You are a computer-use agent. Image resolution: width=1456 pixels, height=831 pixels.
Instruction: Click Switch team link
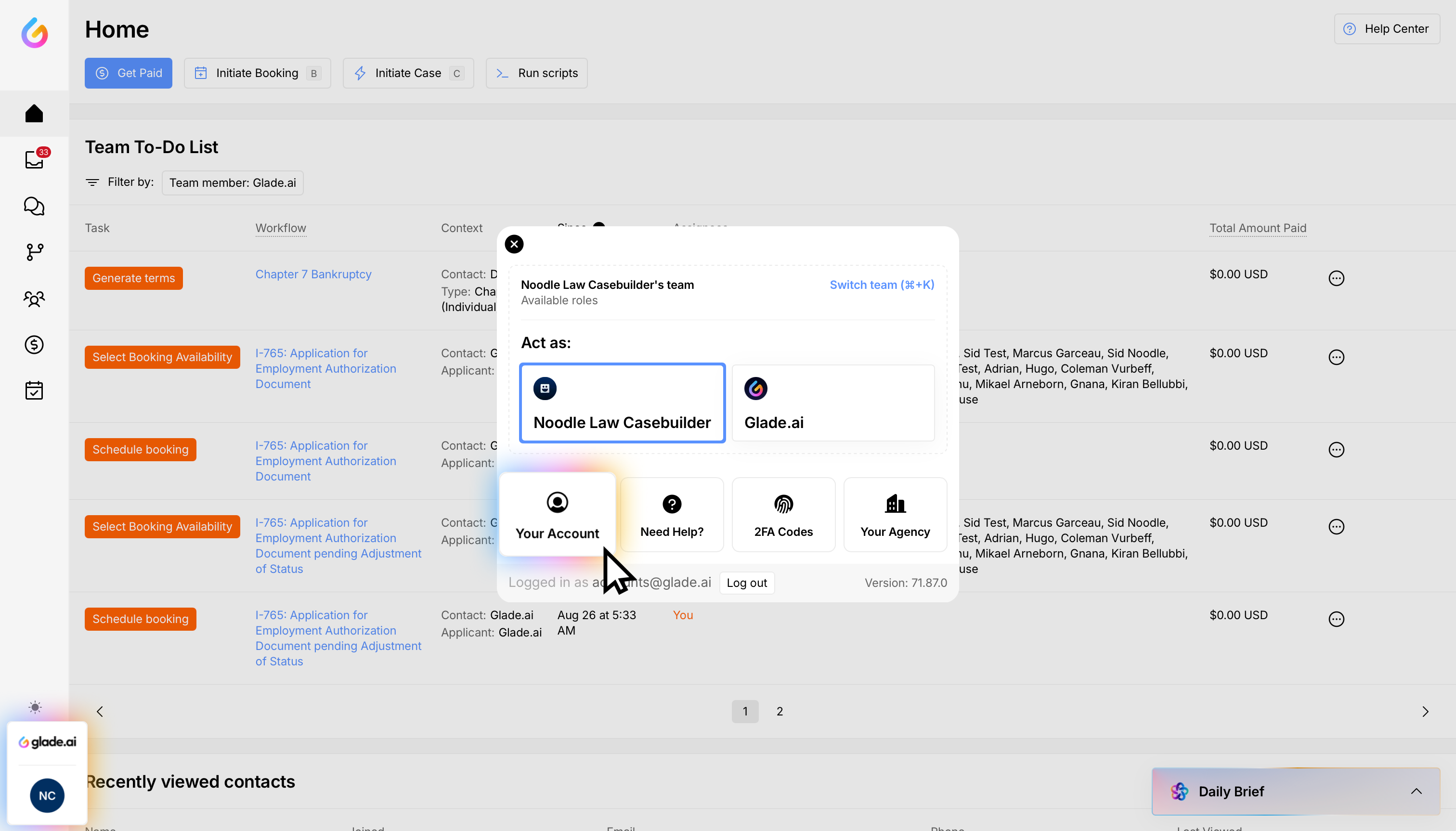tap(881, 285)
